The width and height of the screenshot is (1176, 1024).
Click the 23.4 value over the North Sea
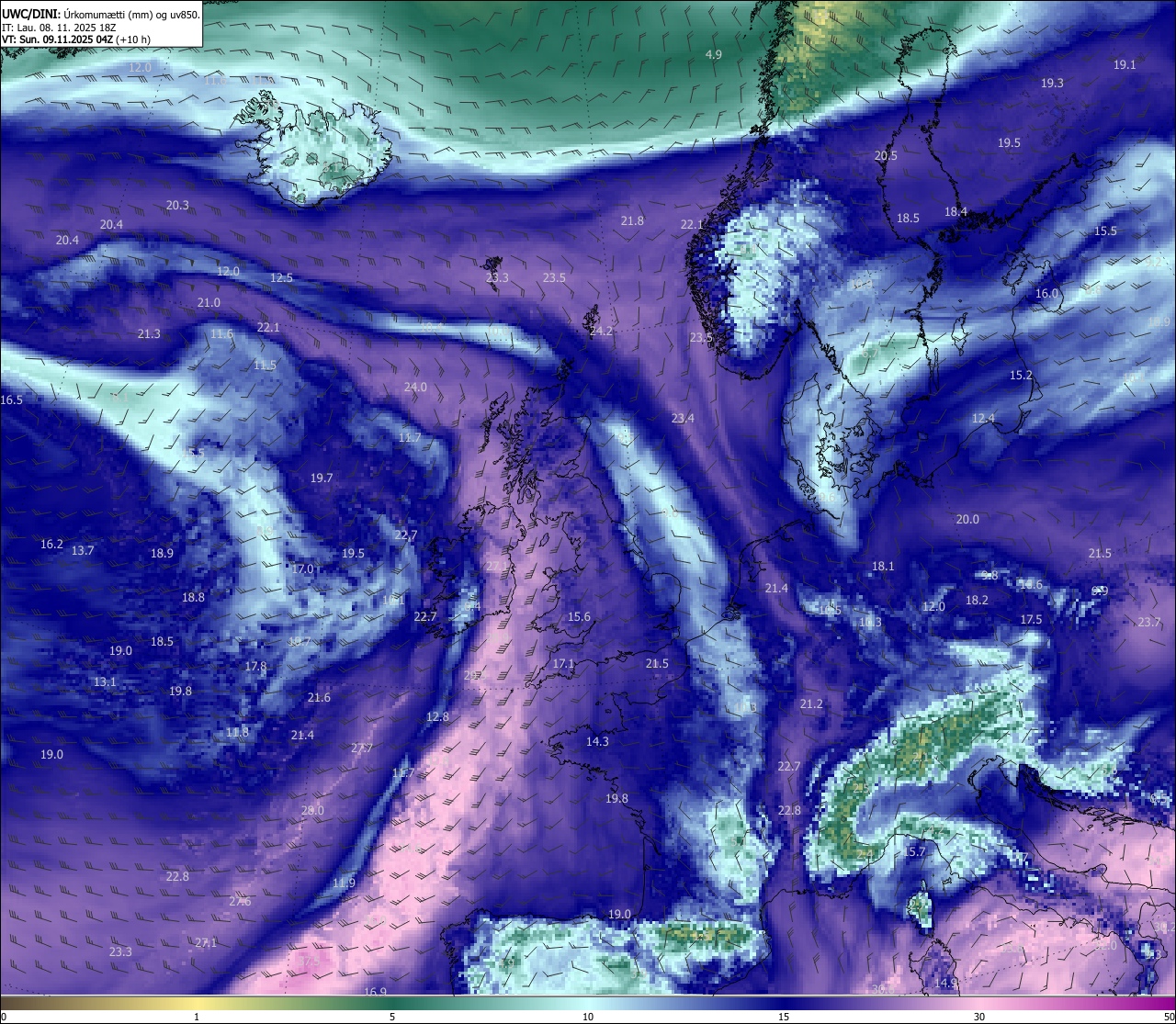pyautogui.click(x=683, y=419)
